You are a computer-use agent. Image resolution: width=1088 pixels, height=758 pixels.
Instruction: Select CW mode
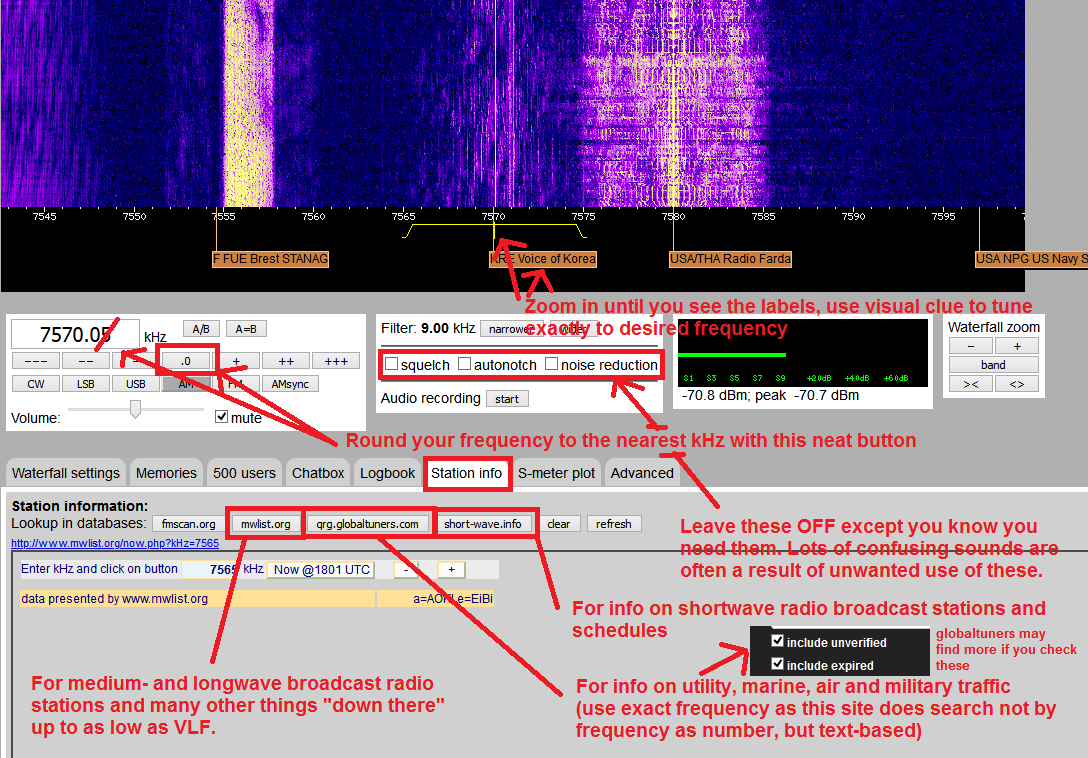click(x=36, y=384)
